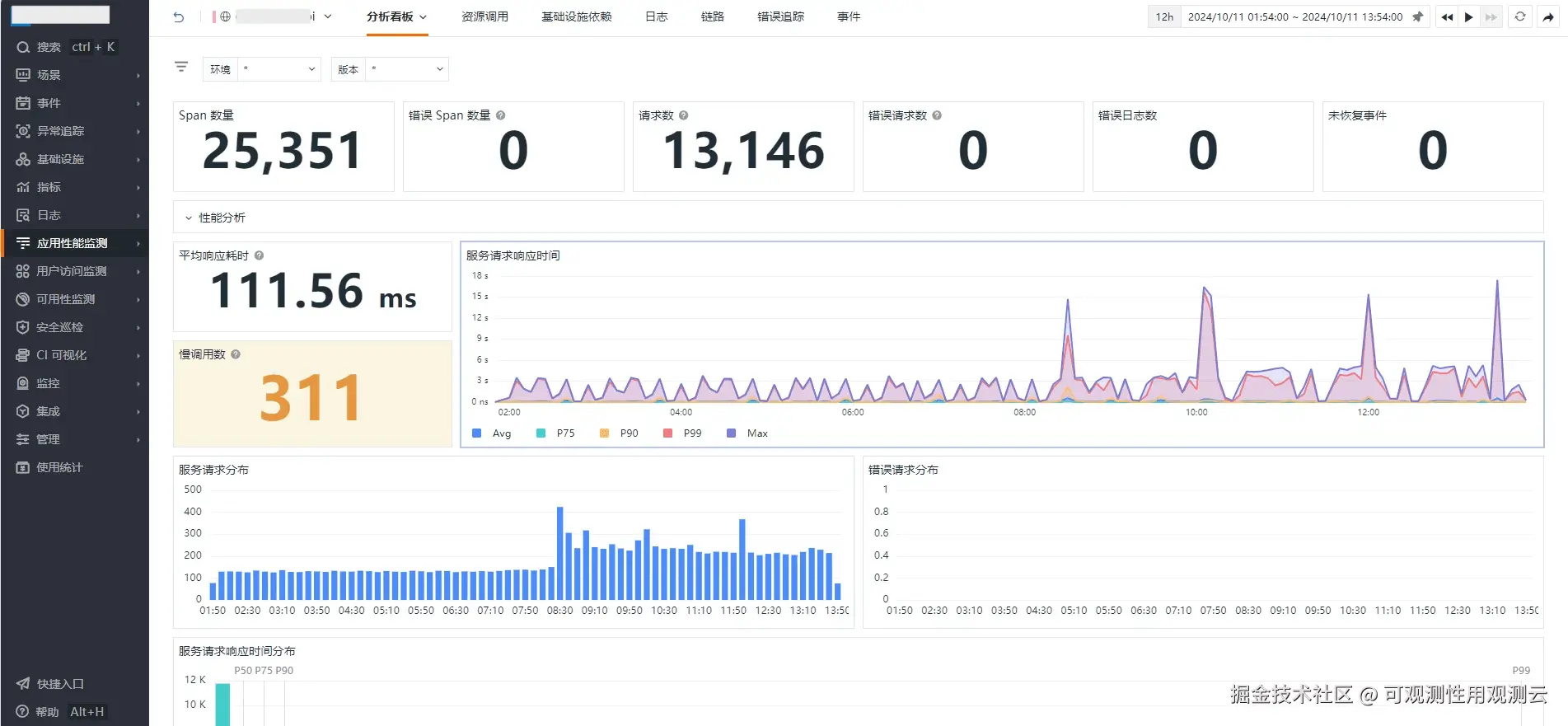Screen dimensions: 1568x726
Task: Click the play button in time controls
Action: coord(1468,16)
